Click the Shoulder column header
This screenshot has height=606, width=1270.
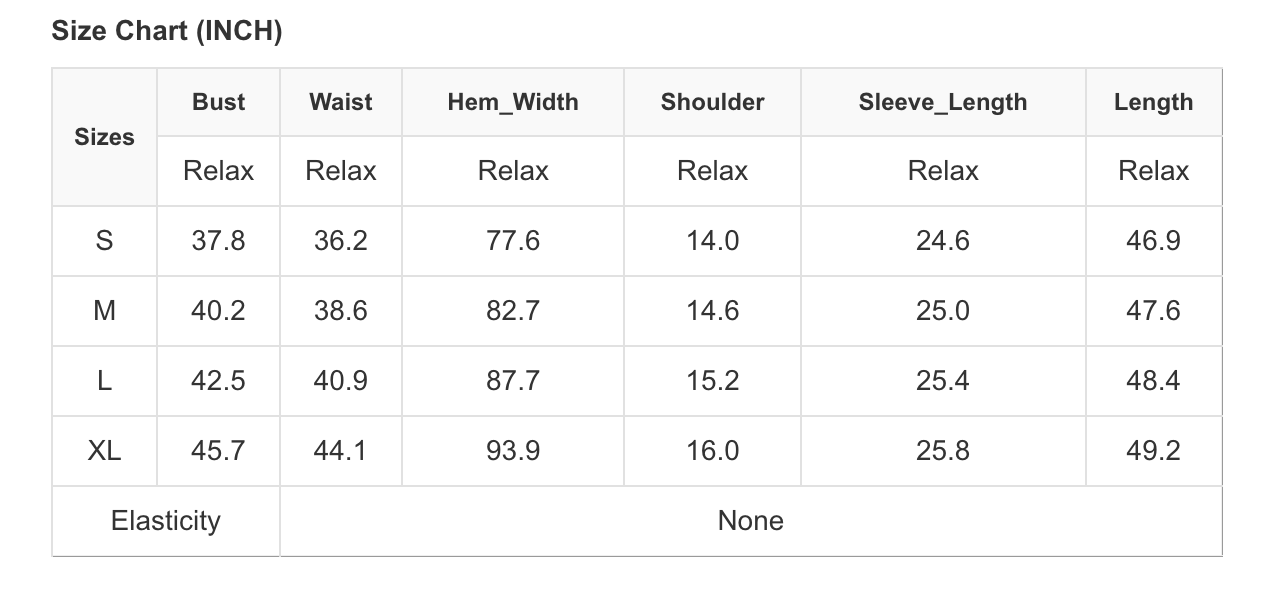coord(712,102)
